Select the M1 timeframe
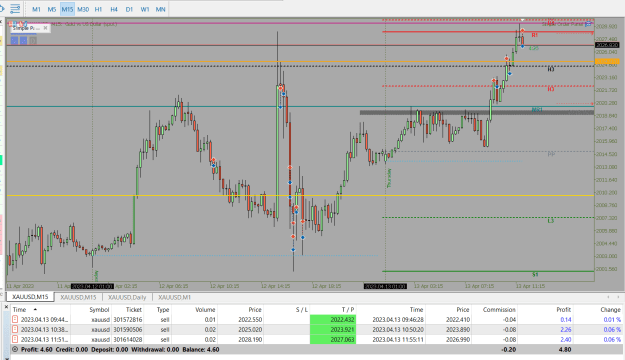 point(36,9)
